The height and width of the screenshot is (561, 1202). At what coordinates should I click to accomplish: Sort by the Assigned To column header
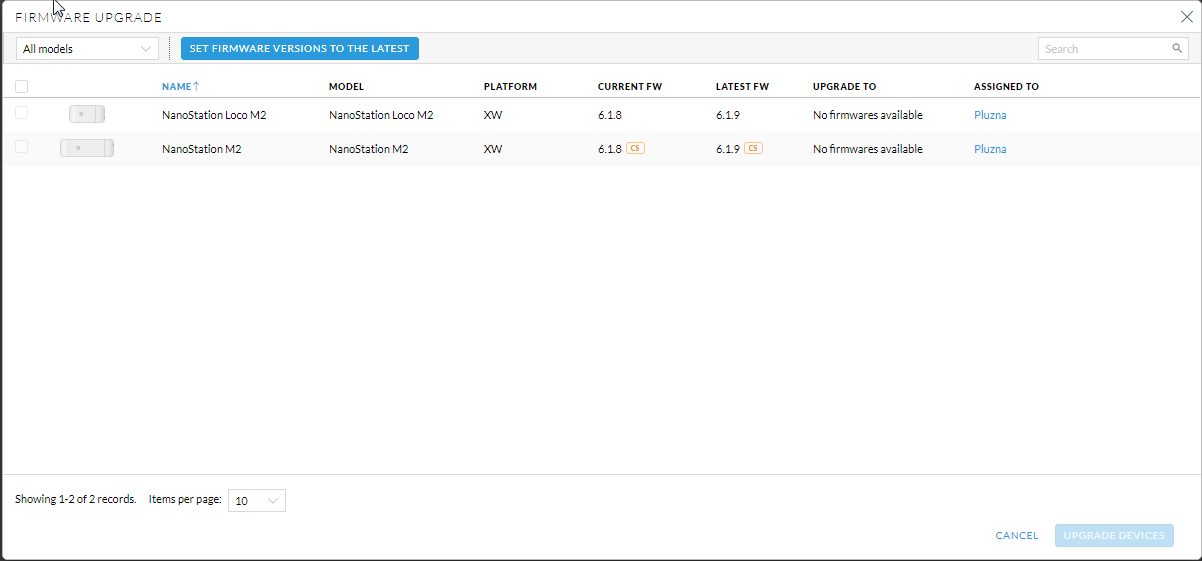(x=1006, y=87)
